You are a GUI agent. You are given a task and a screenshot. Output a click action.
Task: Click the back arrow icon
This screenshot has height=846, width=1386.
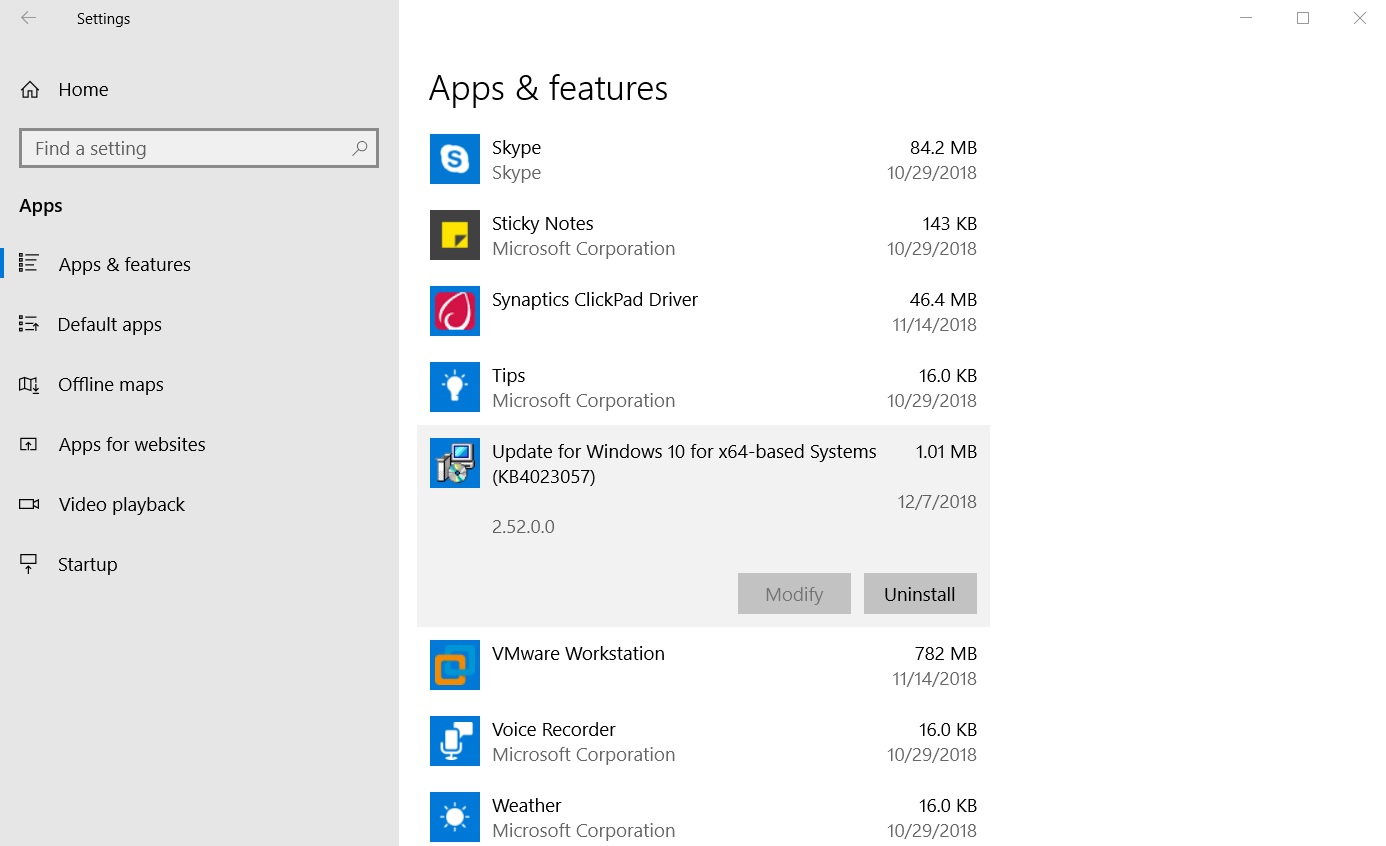(x=28, y=18)
